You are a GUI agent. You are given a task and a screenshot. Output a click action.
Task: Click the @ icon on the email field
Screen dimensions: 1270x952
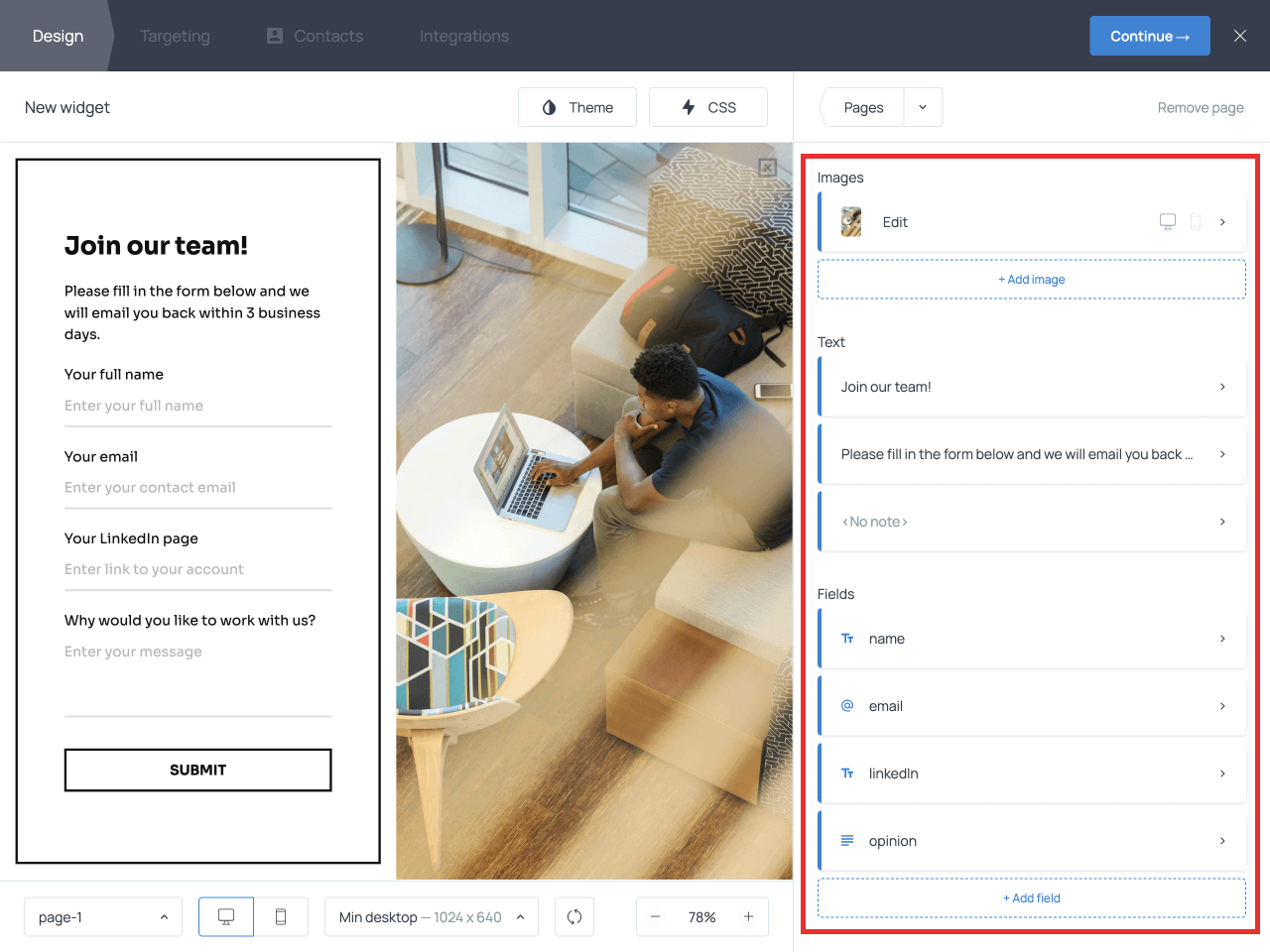coord(846,706)
